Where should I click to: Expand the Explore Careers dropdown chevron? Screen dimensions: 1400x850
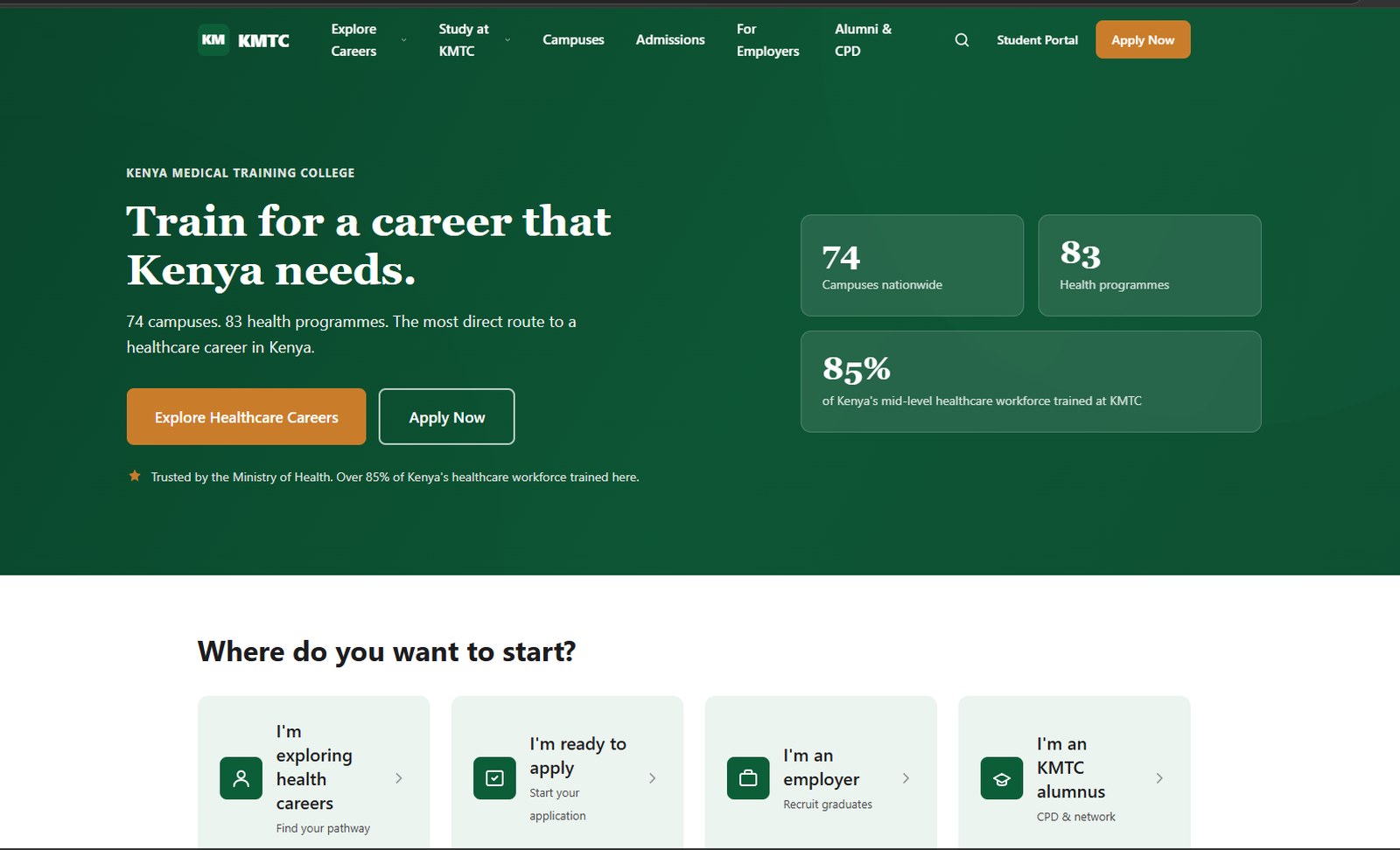[403, 40]
